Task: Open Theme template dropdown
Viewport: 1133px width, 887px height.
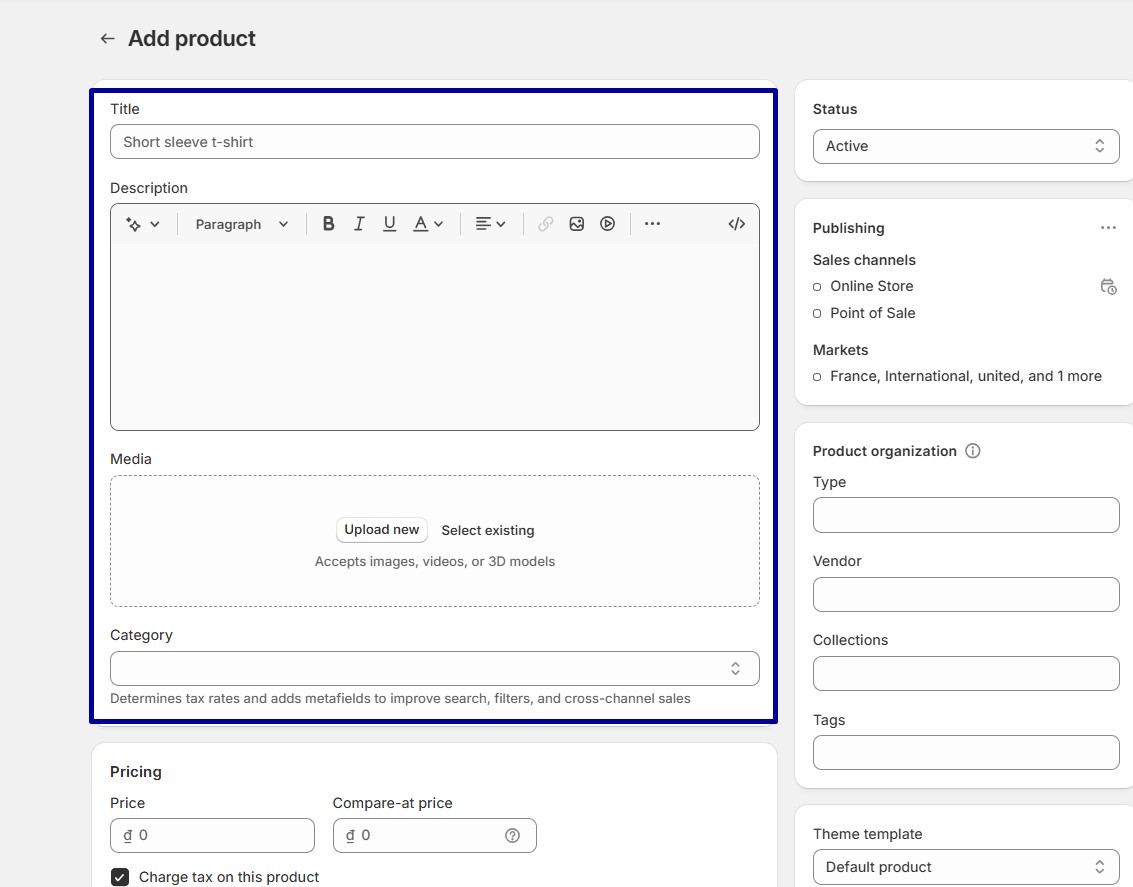Action: (966, 867)
